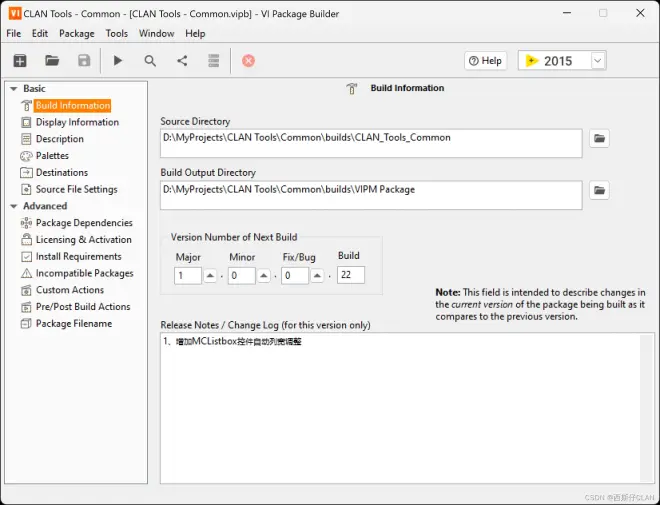
Task: Click the stacked list toolbar icon
Action: click(214, 61)
